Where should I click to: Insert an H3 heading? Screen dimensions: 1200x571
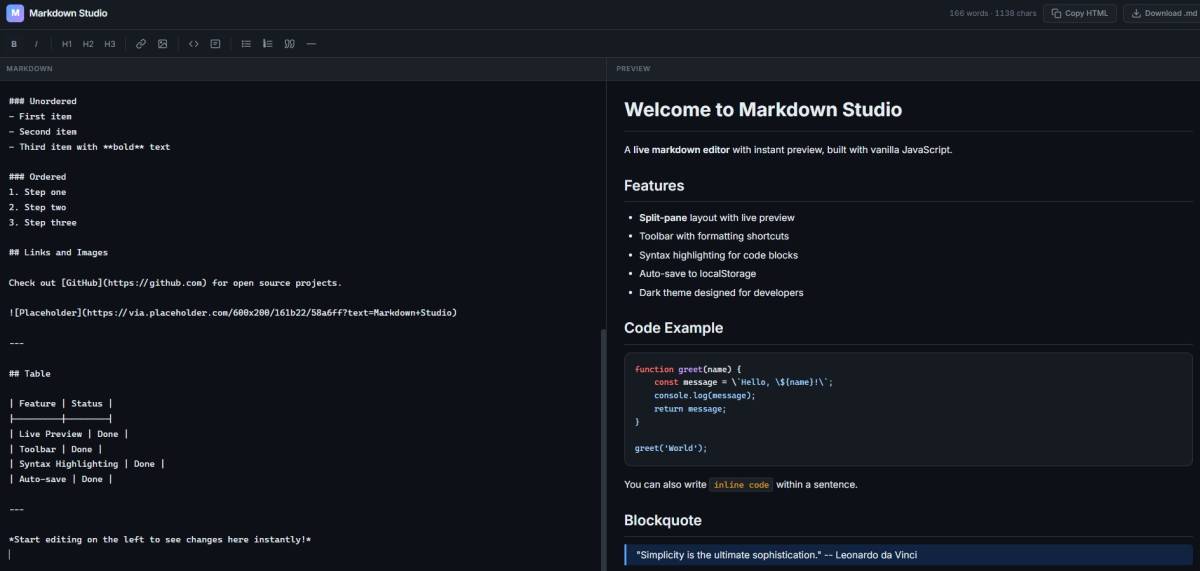(x=110, y=44)
